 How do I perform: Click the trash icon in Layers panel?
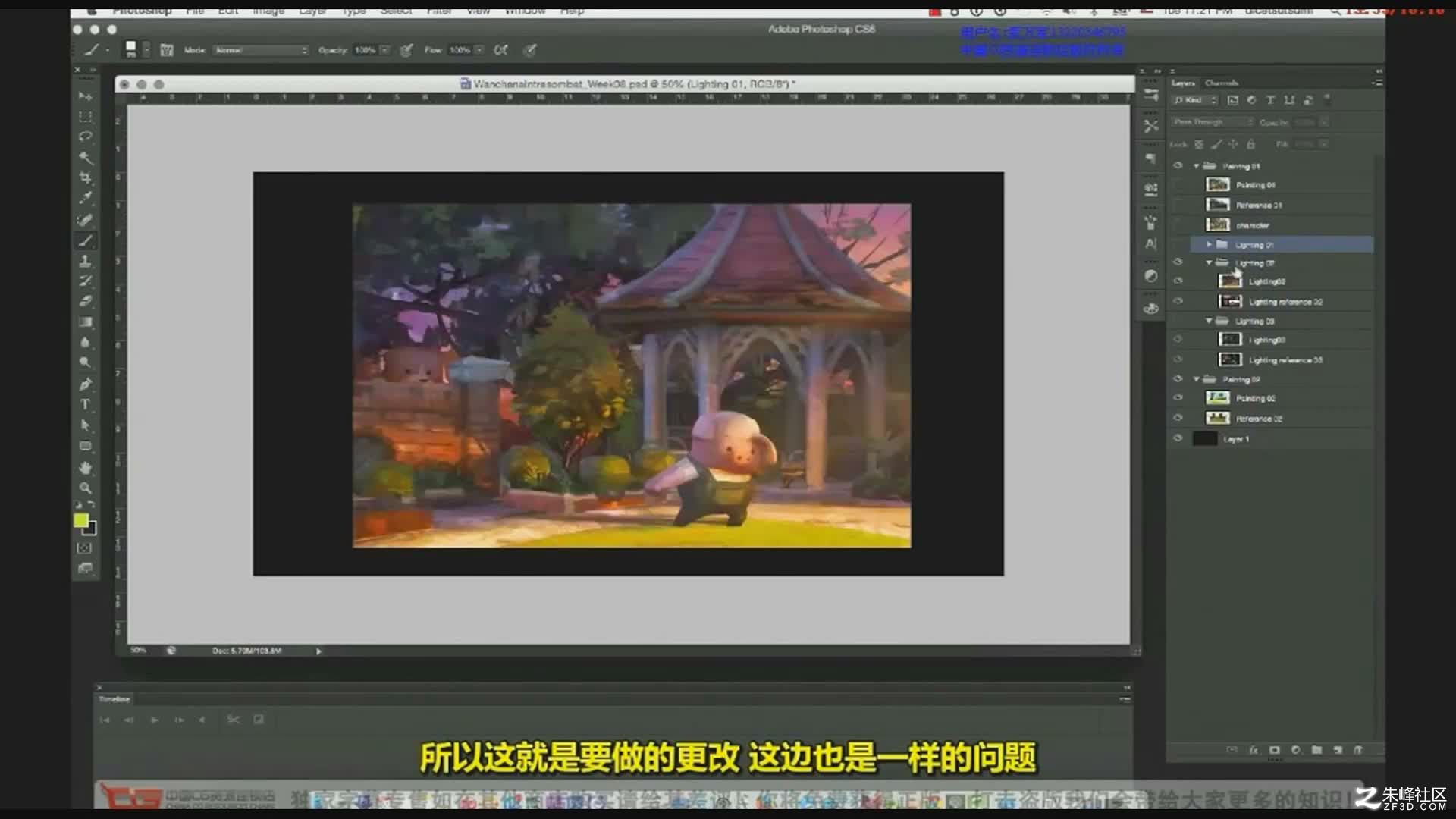coord(1358,750)
